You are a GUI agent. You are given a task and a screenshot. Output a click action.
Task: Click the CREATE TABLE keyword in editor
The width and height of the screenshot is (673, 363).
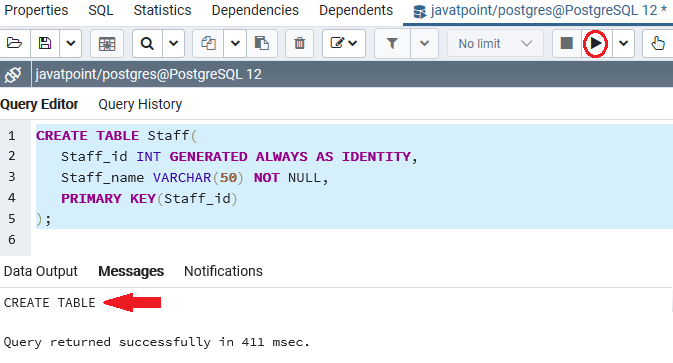(88, 136)
